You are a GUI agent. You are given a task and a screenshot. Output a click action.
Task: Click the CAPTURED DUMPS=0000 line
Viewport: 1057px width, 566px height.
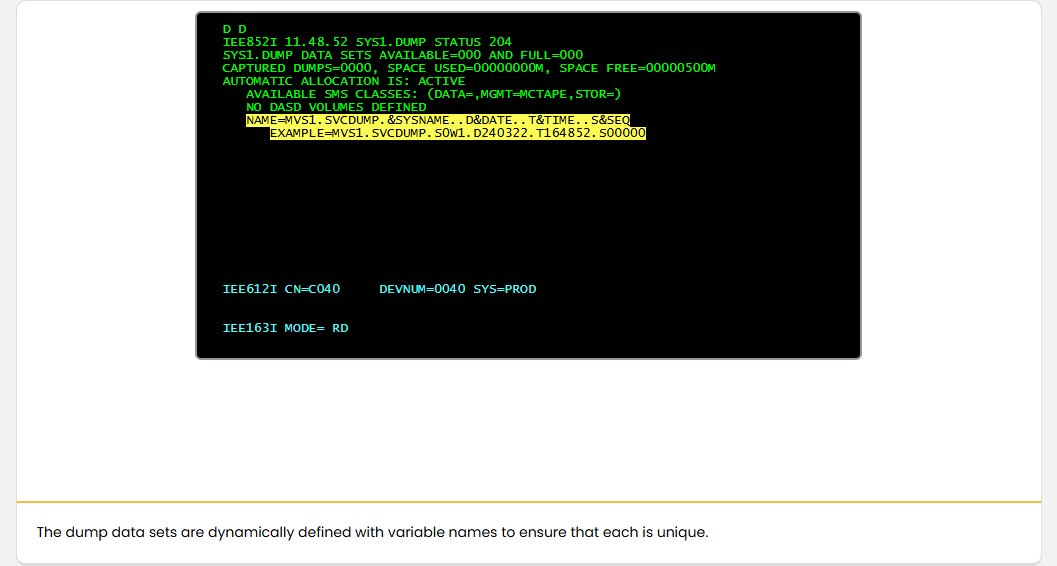tap(469, 68)
